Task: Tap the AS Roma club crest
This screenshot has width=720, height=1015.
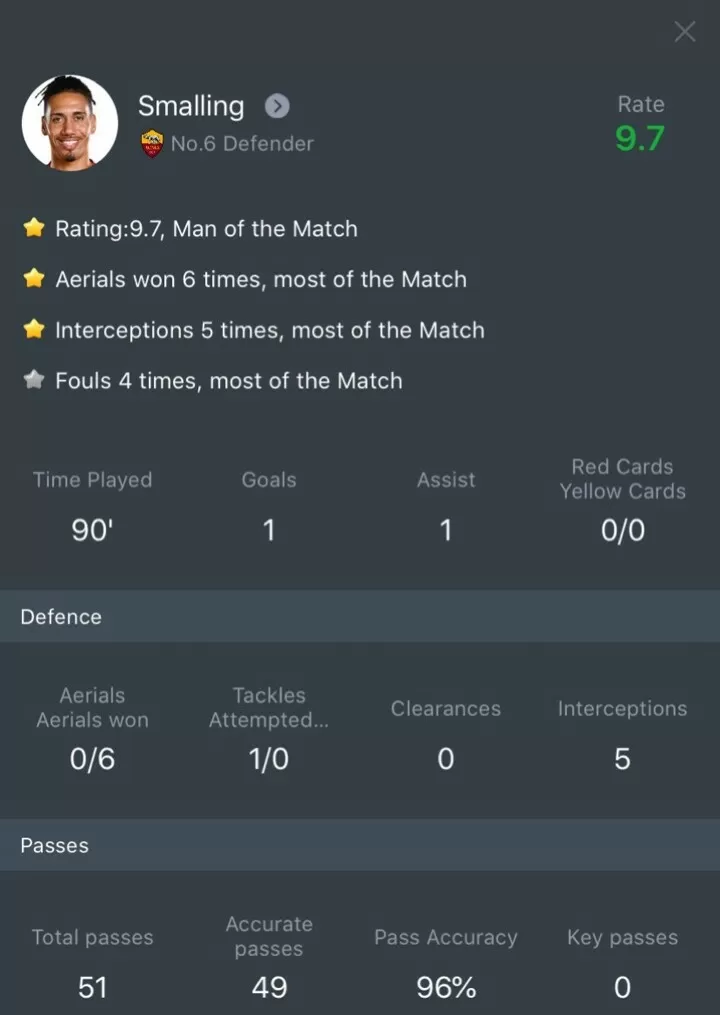Action: [152, 143]
